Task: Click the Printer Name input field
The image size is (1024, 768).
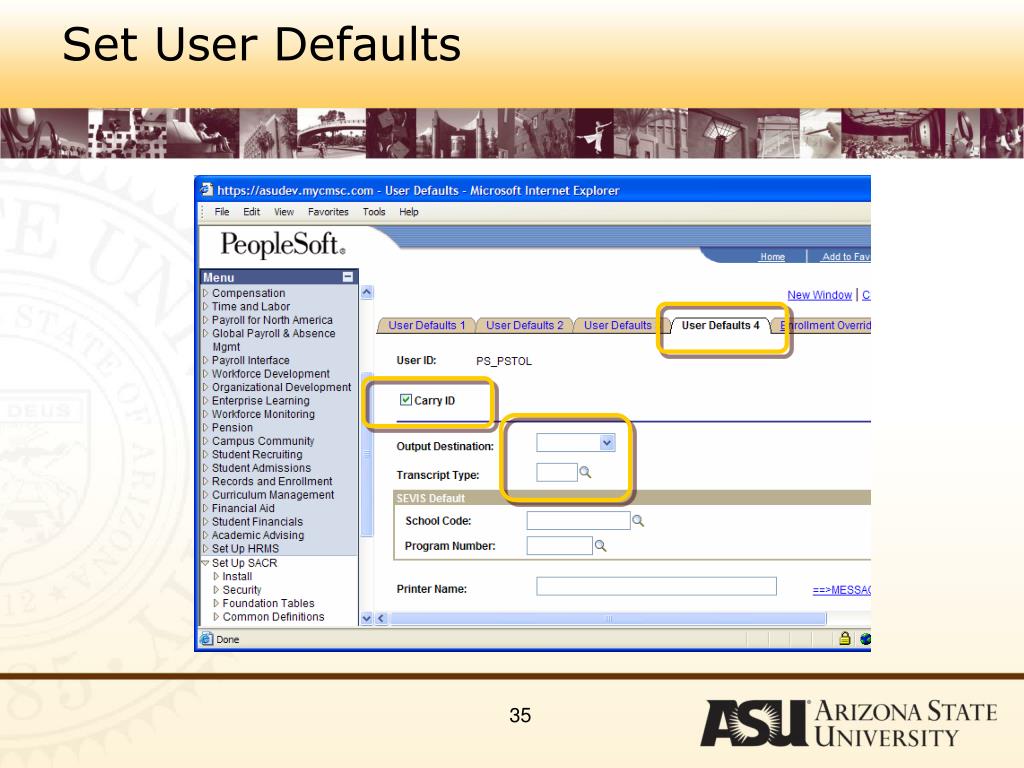Action: click(x=656, y=586)
